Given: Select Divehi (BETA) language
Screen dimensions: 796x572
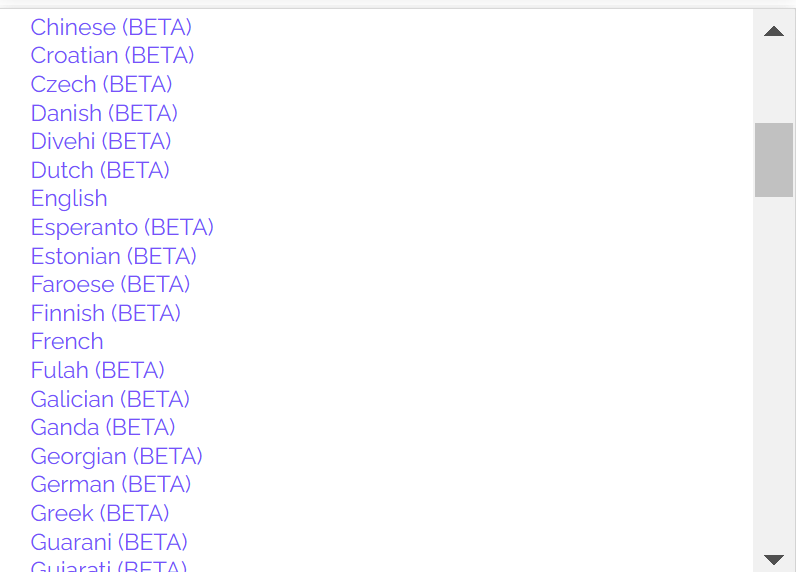Looking at the screenshot, I should click(x=101, y=141).
